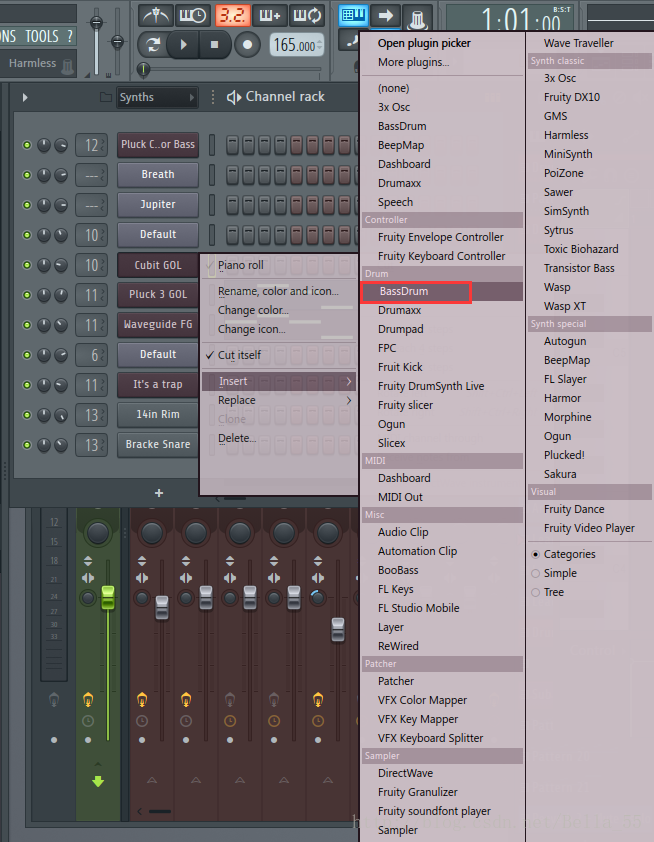Select Fruity Video Player plugin
Screen dimensions: 654x842
pyautogui.click(x=589, y=528)
